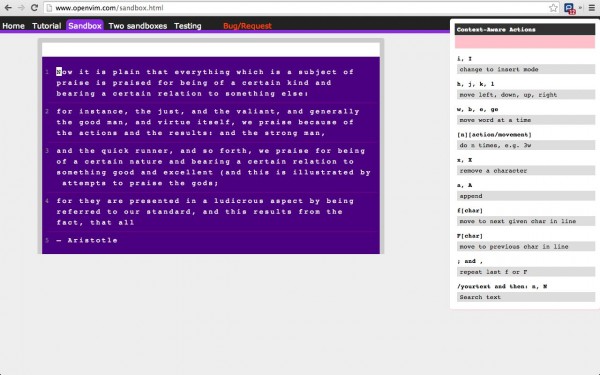Click the 'do n times, e.g. 3w' entry
Viewport: 600px width, 375px height.
(526, 145)
